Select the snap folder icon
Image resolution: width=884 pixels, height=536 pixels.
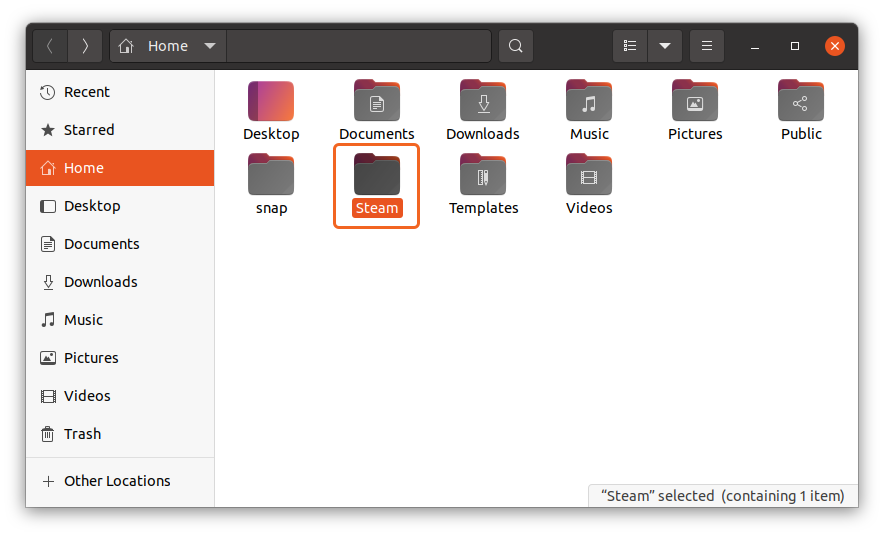click(x=271, y=175)
